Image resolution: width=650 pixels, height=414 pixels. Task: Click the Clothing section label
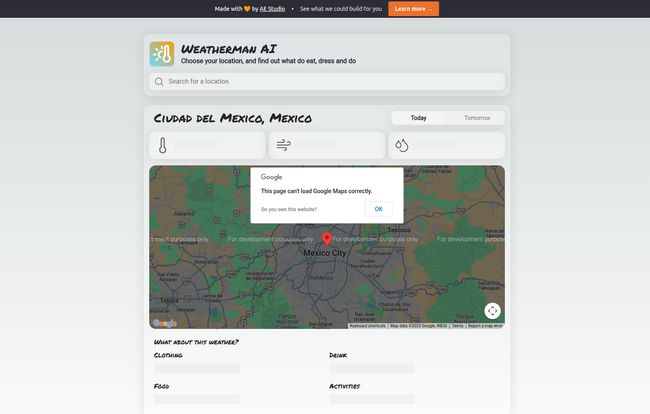coord(168,355)
